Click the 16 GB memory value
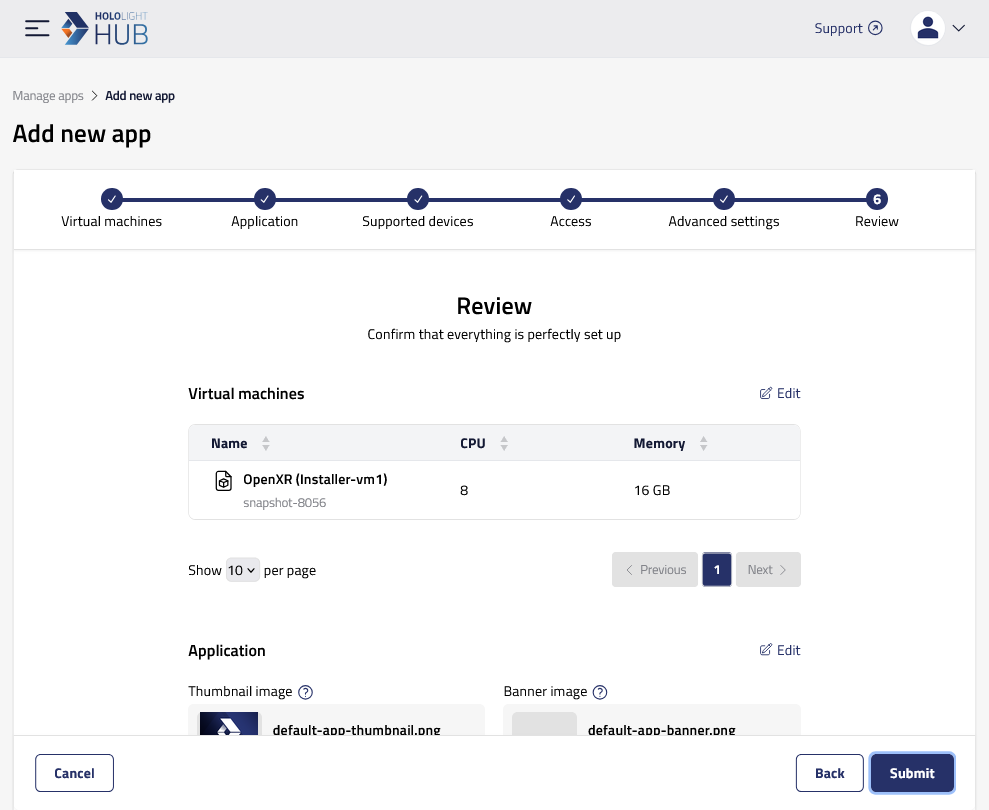 (x=652, y=490)
